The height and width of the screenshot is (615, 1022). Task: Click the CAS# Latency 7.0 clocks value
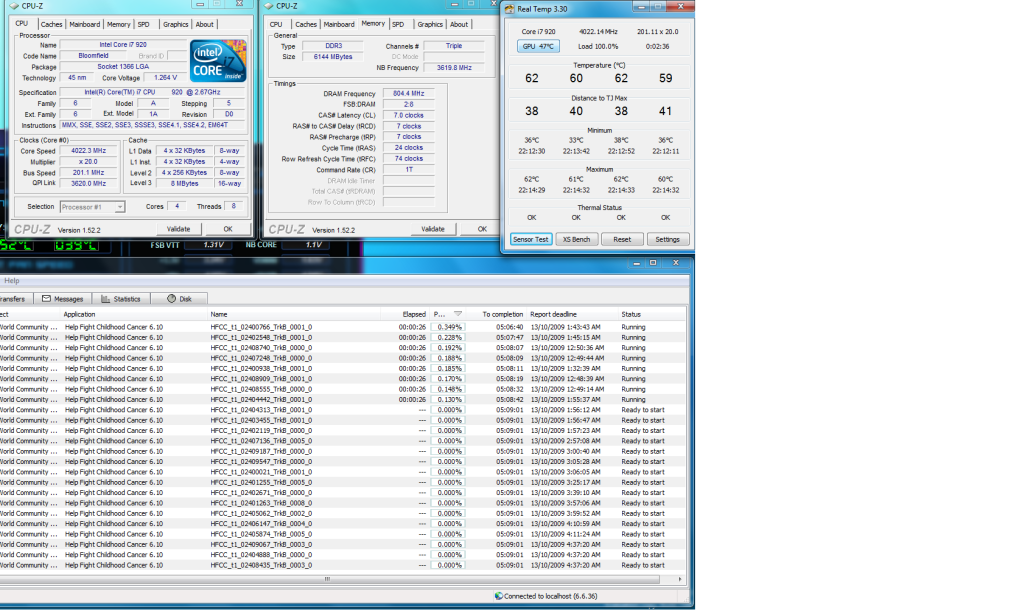click(409, 115)
